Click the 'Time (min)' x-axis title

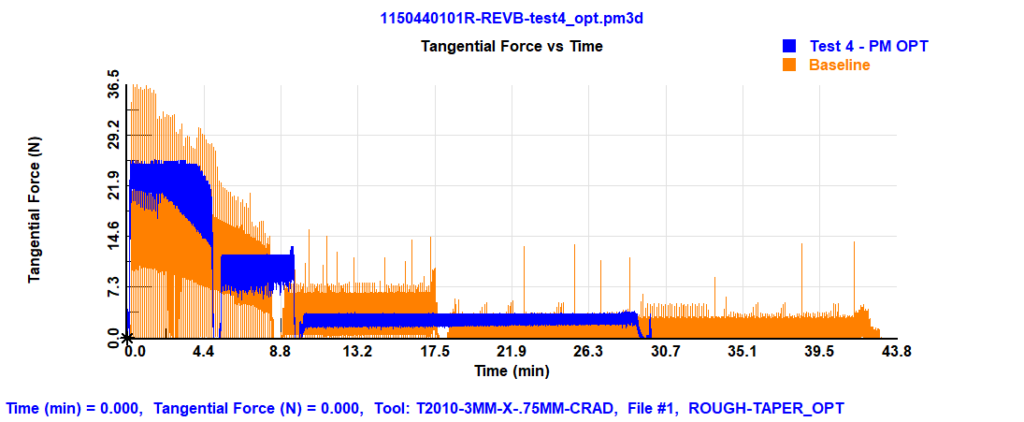click(512, 371)
